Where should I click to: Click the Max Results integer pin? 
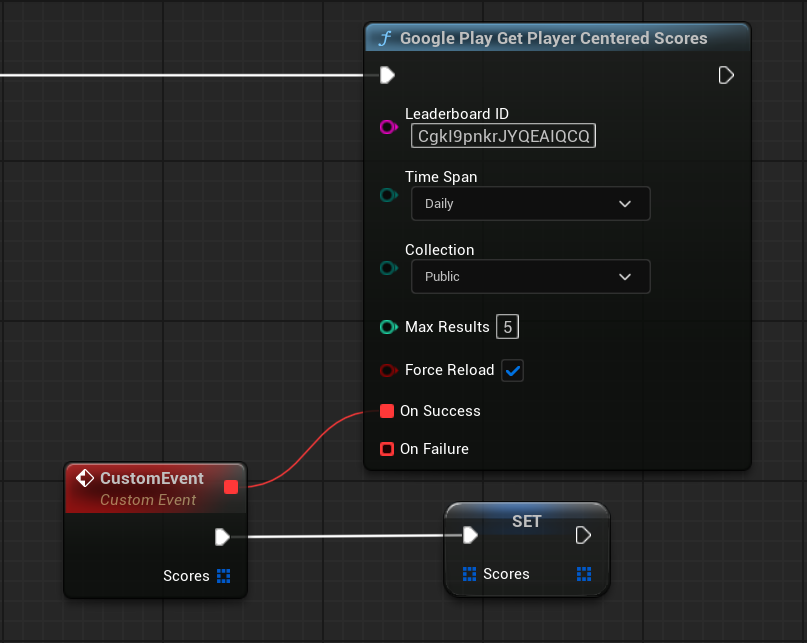click(x=388, y=327)
